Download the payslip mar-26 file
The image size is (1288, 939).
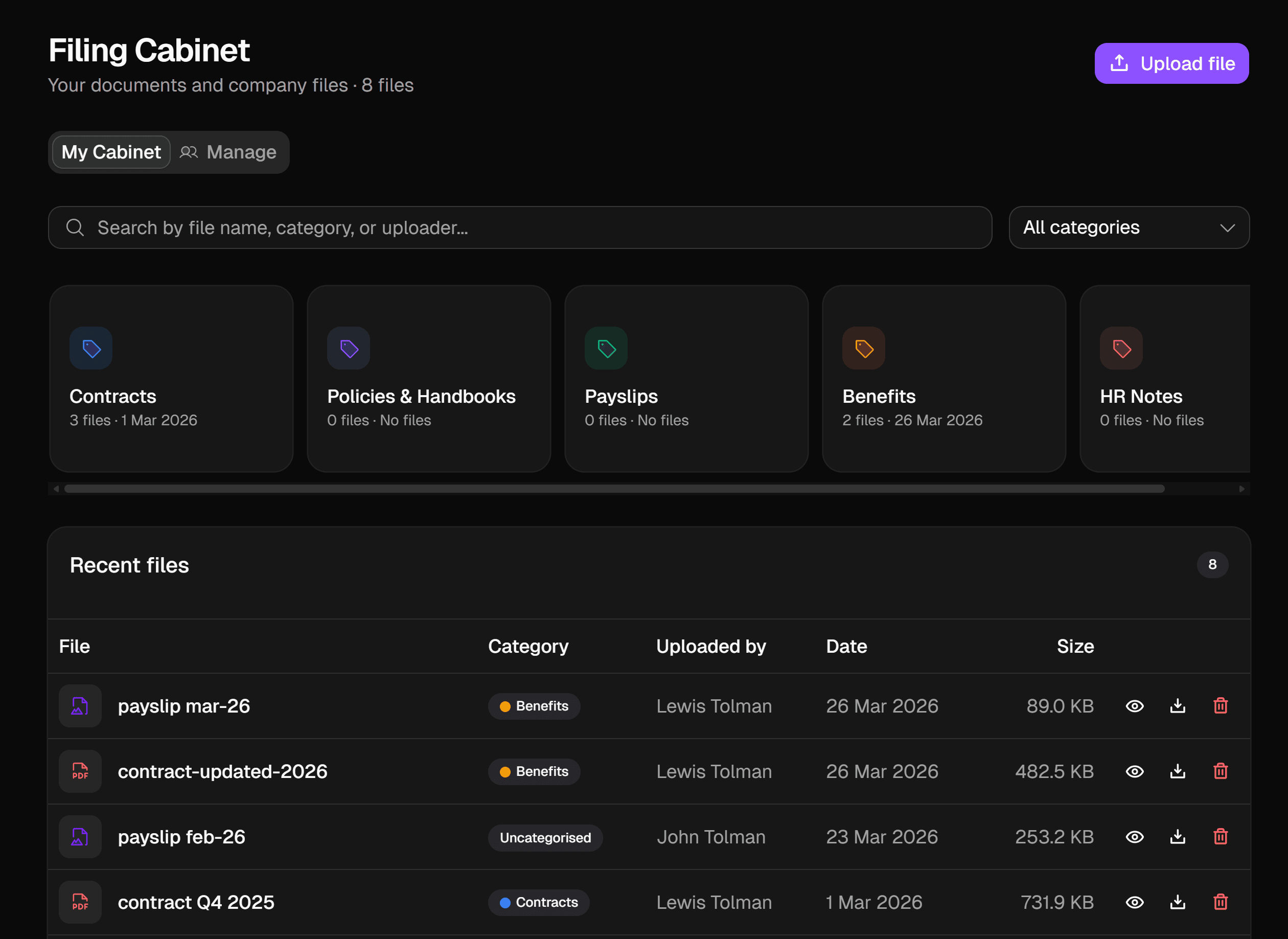[x=1177, y=706]
